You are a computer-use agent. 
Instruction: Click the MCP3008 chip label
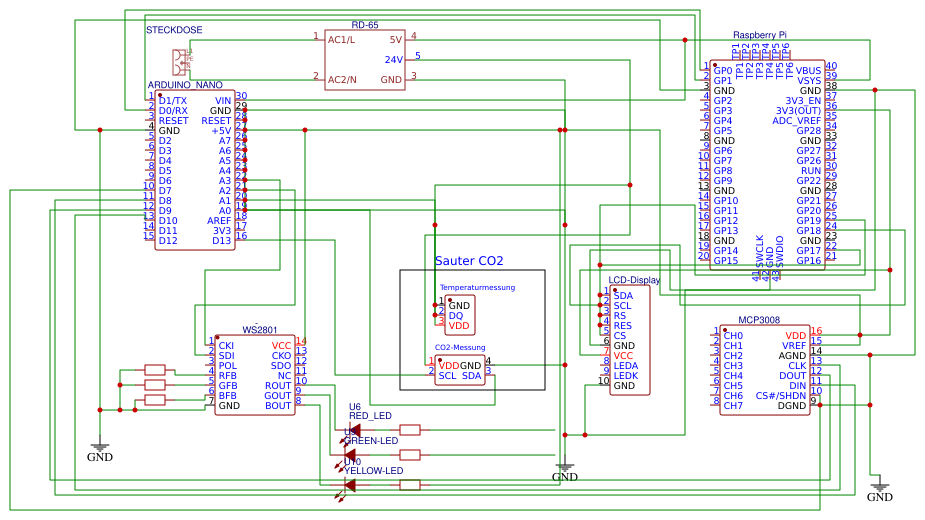[x=759, y=320]
